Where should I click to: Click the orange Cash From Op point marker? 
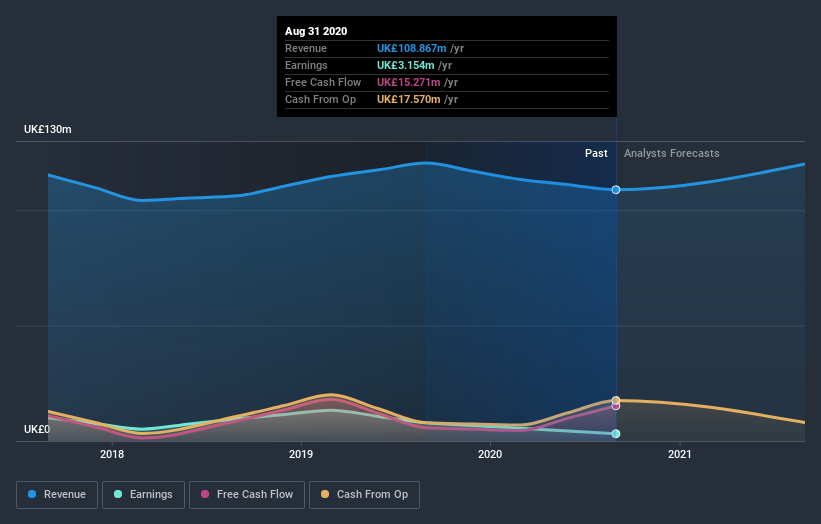(616, 400)
